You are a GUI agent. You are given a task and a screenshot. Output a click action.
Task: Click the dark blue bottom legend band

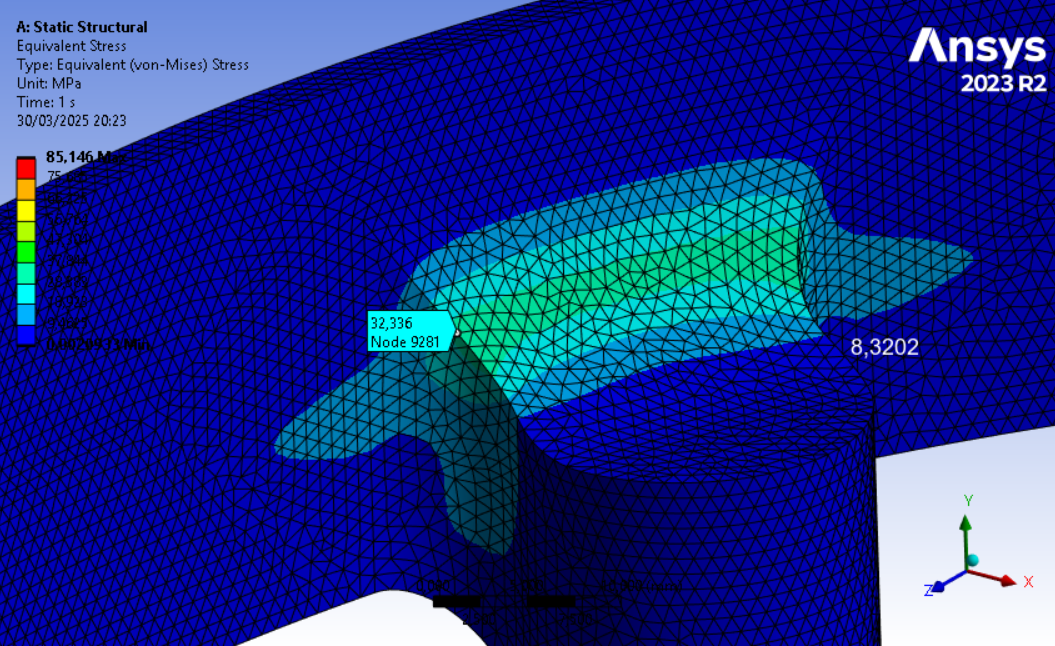point(26,335)
